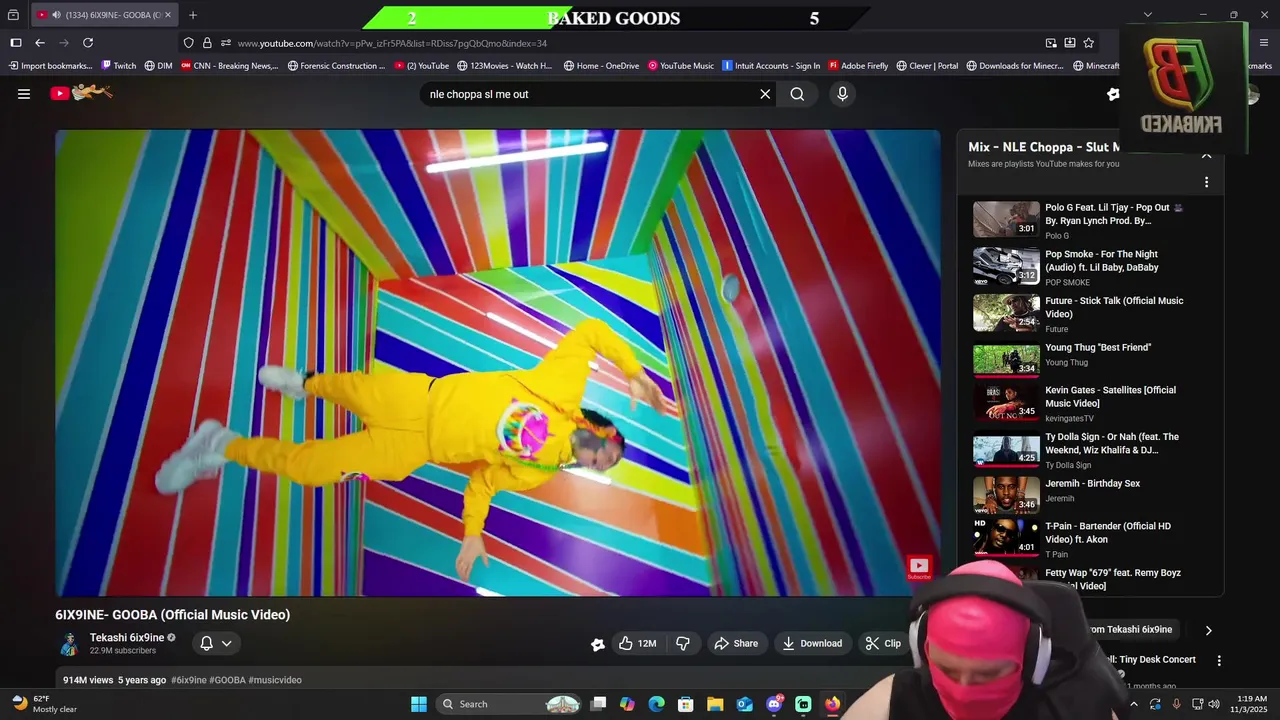1280x720 pixels.
Task: Select the 6IX9INE GOOBA browser tab
Action: [x=104, y=15]
